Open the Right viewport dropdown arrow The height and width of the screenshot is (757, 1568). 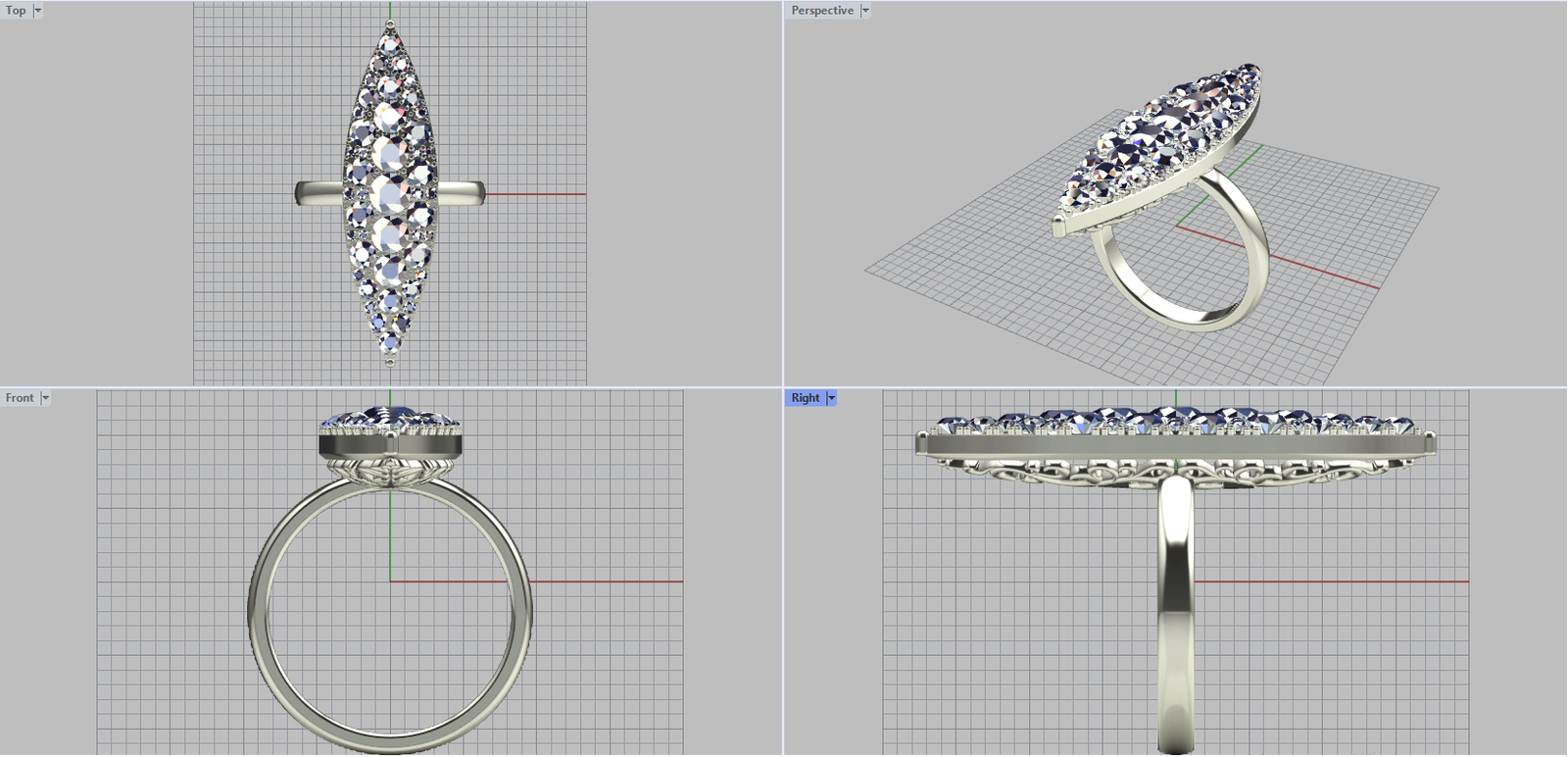point(832,398)
